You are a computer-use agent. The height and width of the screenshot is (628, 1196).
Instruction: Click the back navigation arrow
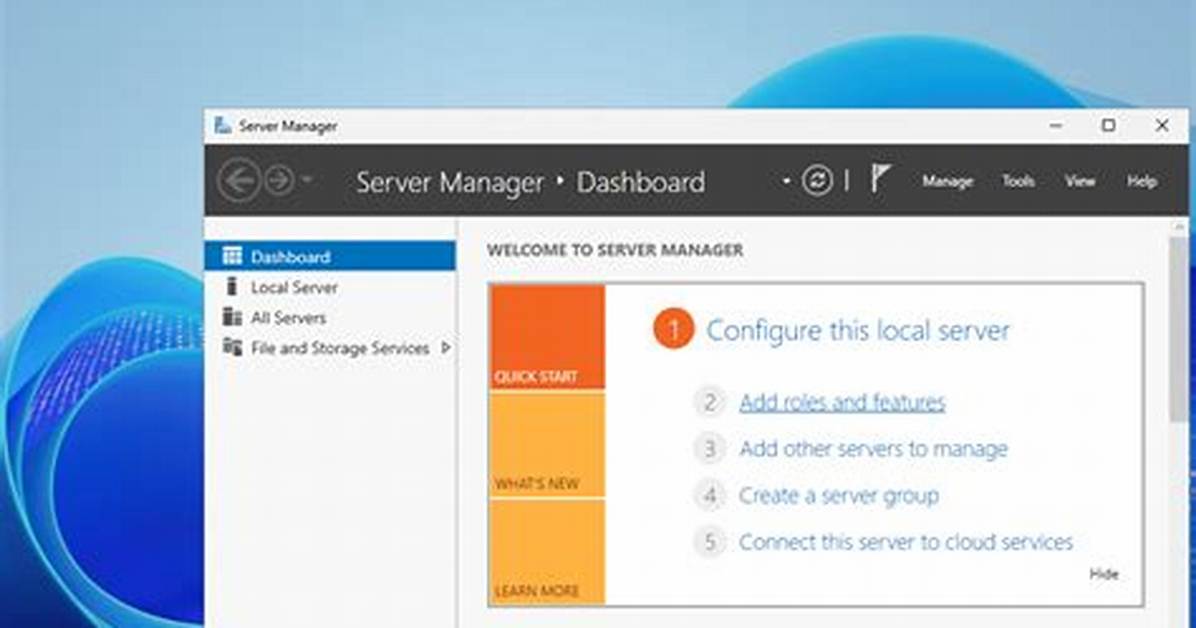[x=239, y=181]
